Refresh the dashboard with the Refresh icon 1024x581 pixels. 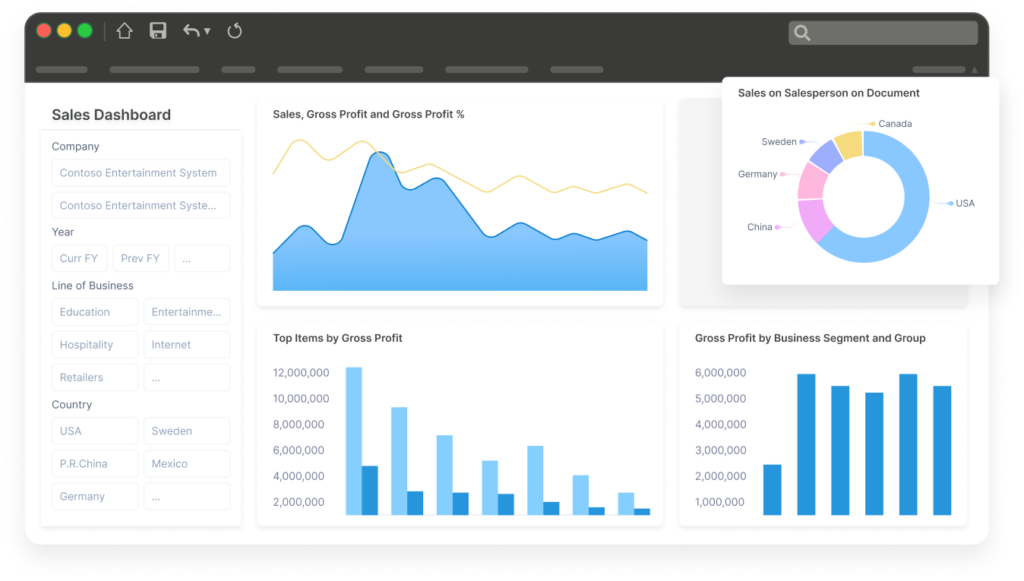[x=234, y=31]
